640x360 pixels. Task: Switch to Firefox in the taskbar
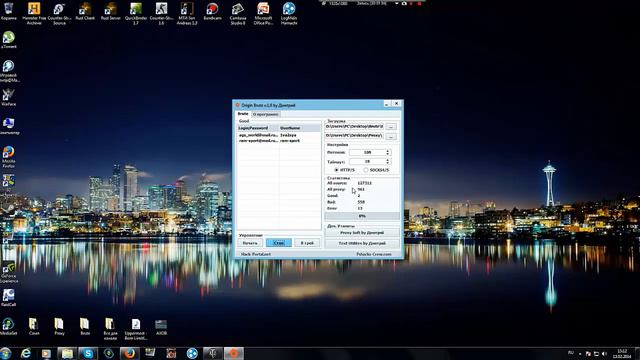pos(130,353)
